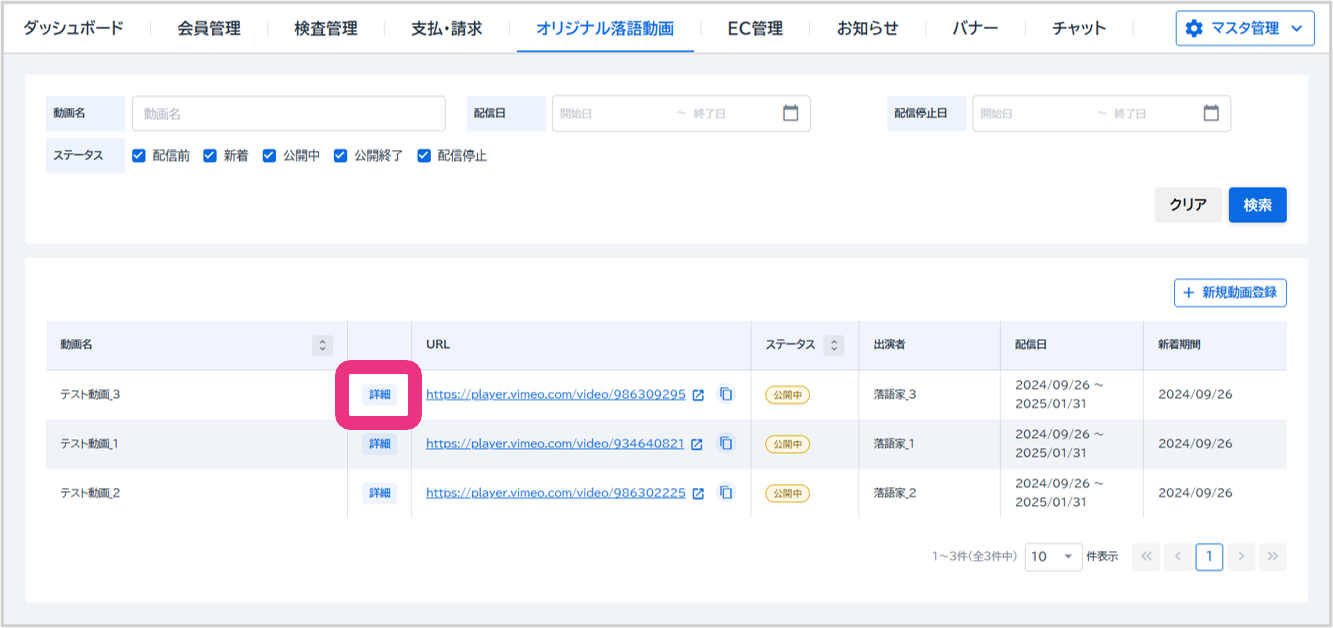Viewport: 1333px width, 628px height.
Task: Open external link icon for video 934640821
Action: 697,444
